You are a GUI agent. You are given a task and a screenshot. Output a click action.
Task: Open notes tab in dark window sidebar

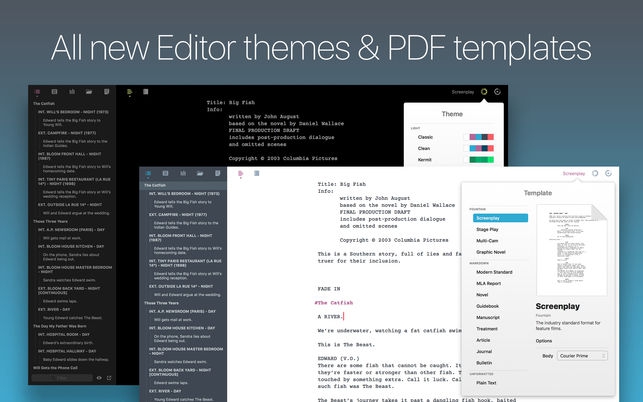107,92
